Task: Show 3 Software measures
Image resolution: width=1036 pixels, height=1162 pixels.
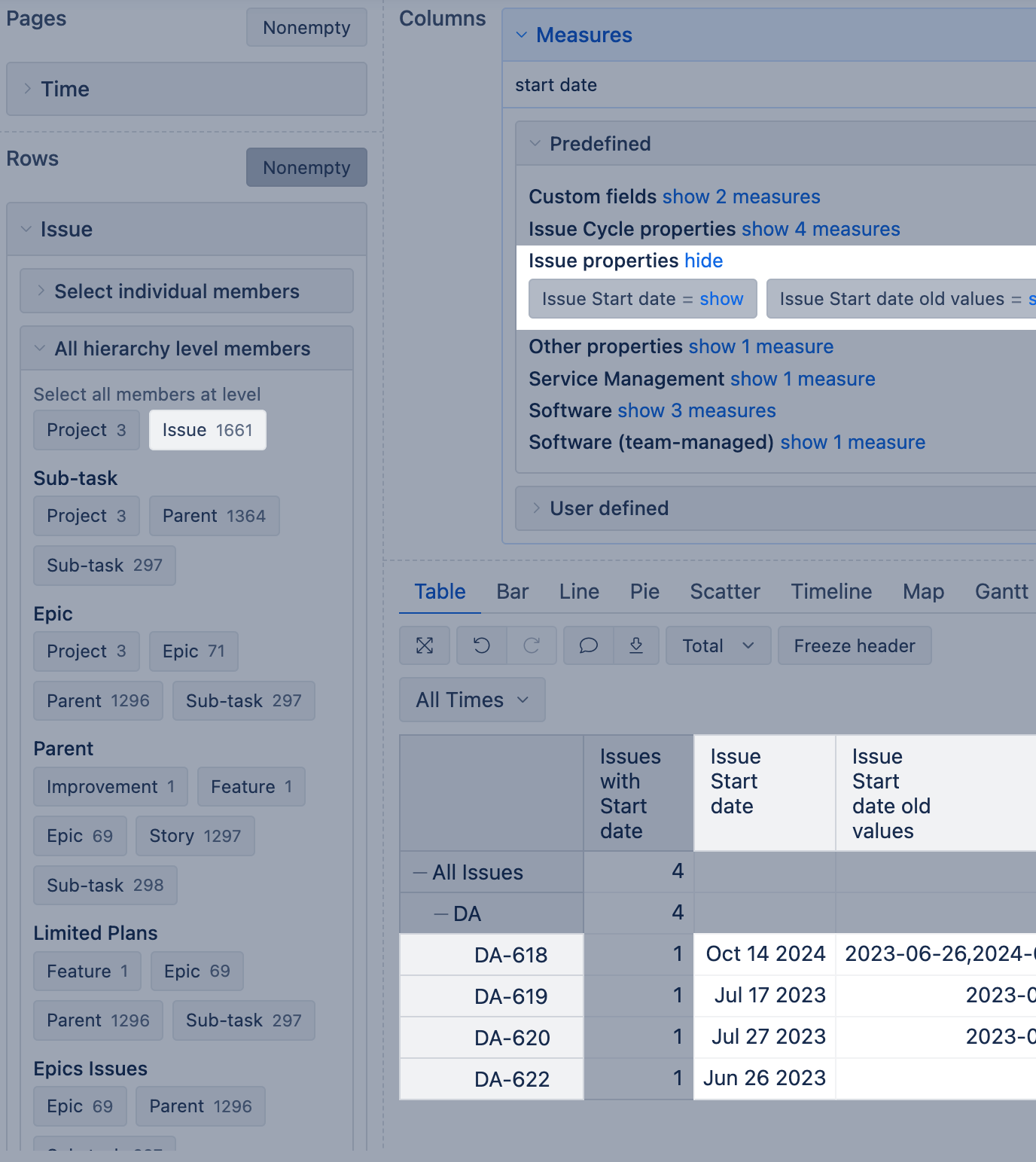Action: pos(696,410)
